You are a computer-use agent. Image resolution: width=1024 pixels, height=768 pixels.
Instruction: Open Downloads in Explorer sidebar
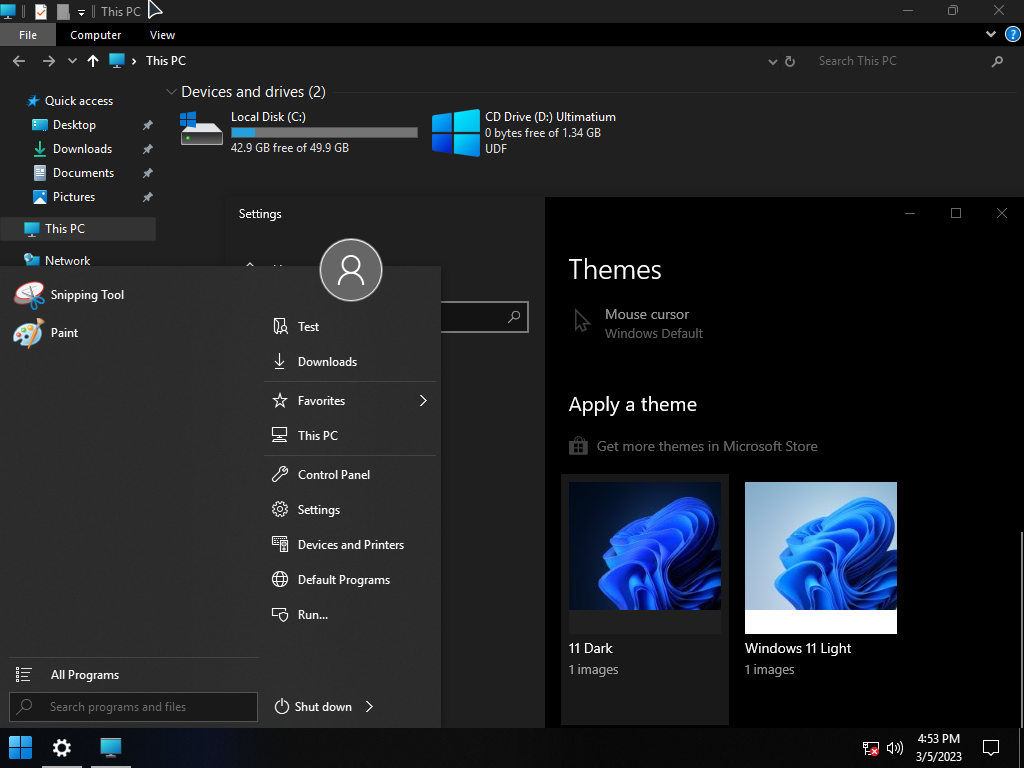tap(72, 149)
